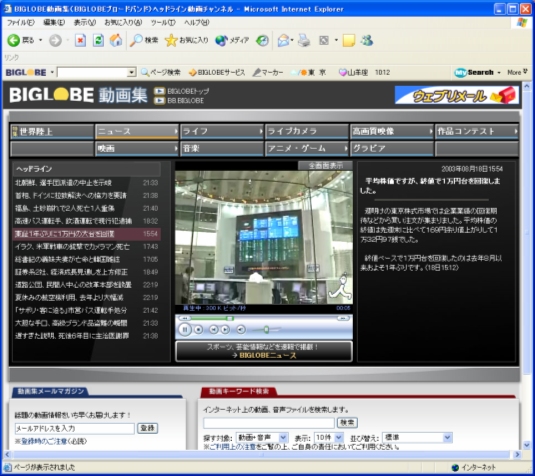Open the 表示 menu
This screenshot has height=476, width=535.
point(85,23)
